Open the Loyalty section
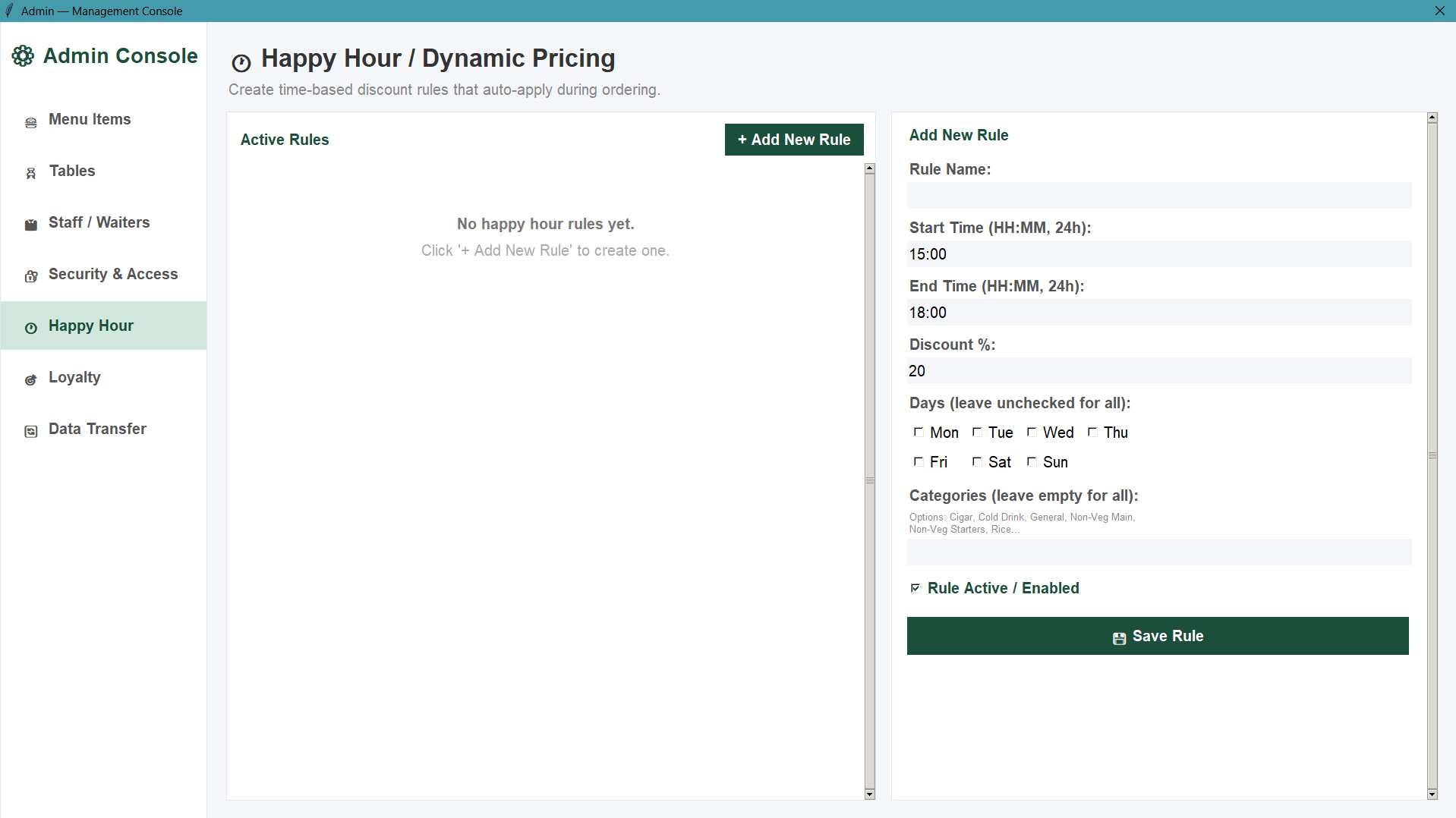 pos(104,377)
